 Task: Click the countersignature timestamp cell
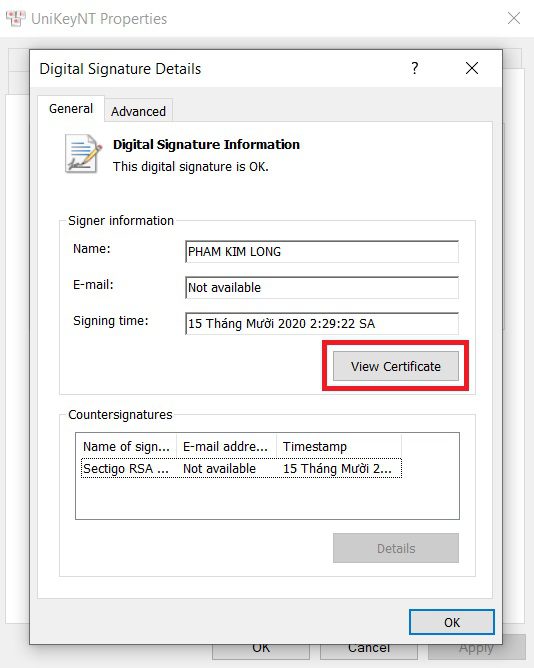pos(337,468)
